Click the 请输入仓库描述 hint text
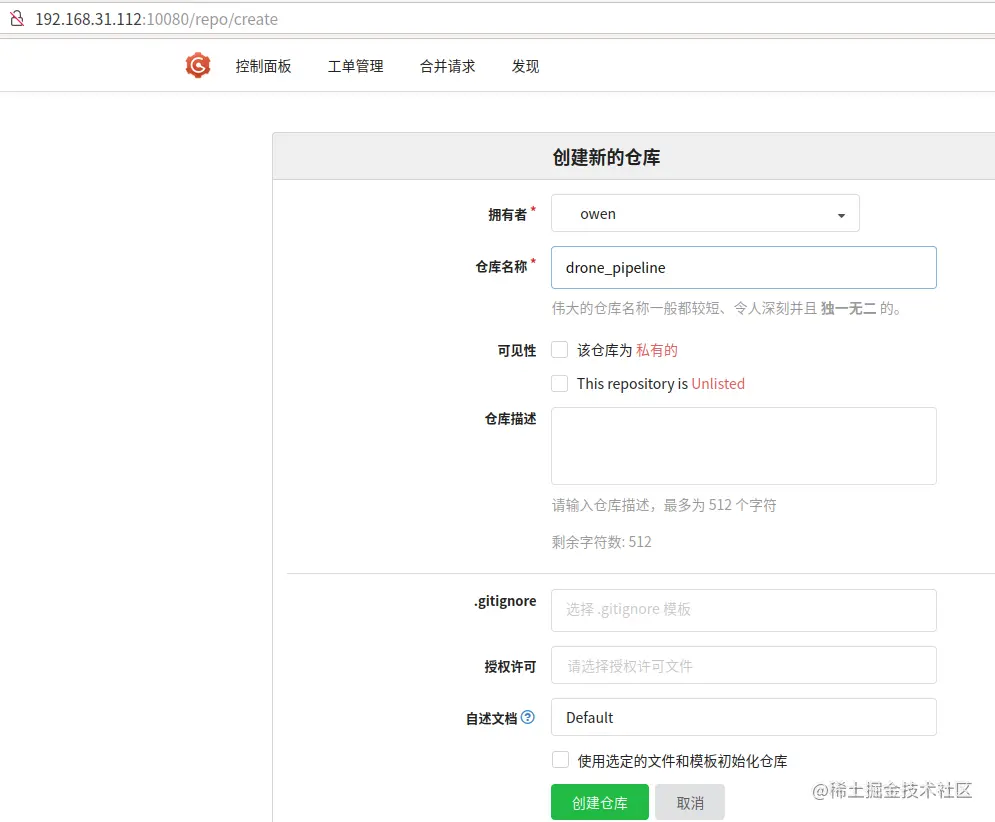 coord(664,505)
